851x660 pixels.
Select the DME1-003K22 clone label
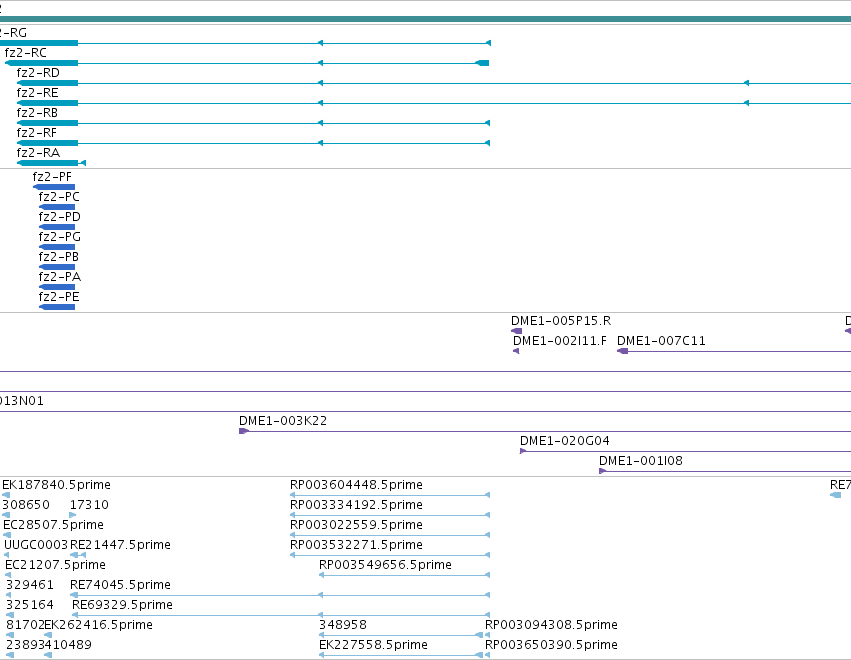pyautogui.click(x=283, y=421)
